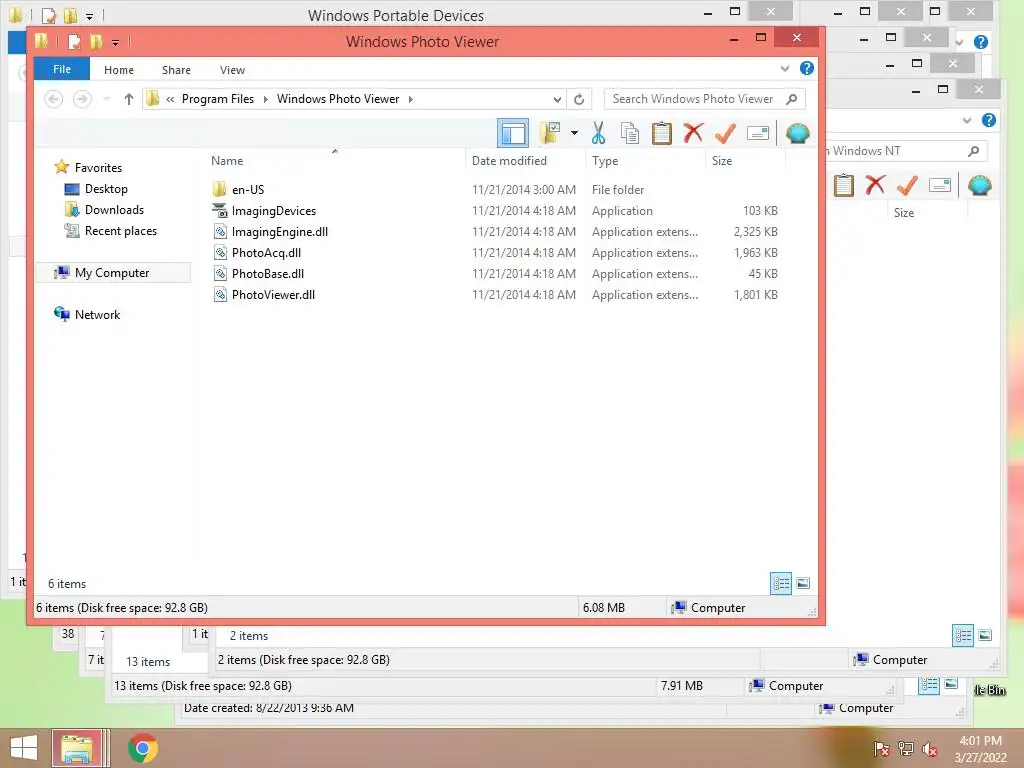Expand the ribbon with the chevron
Screen dimensions: 1024x768
coord(784,69)
